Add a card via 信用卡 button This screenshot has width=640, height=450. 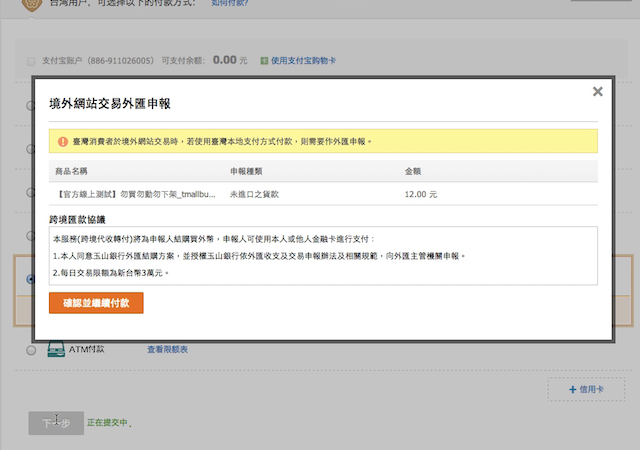point(586,389)
